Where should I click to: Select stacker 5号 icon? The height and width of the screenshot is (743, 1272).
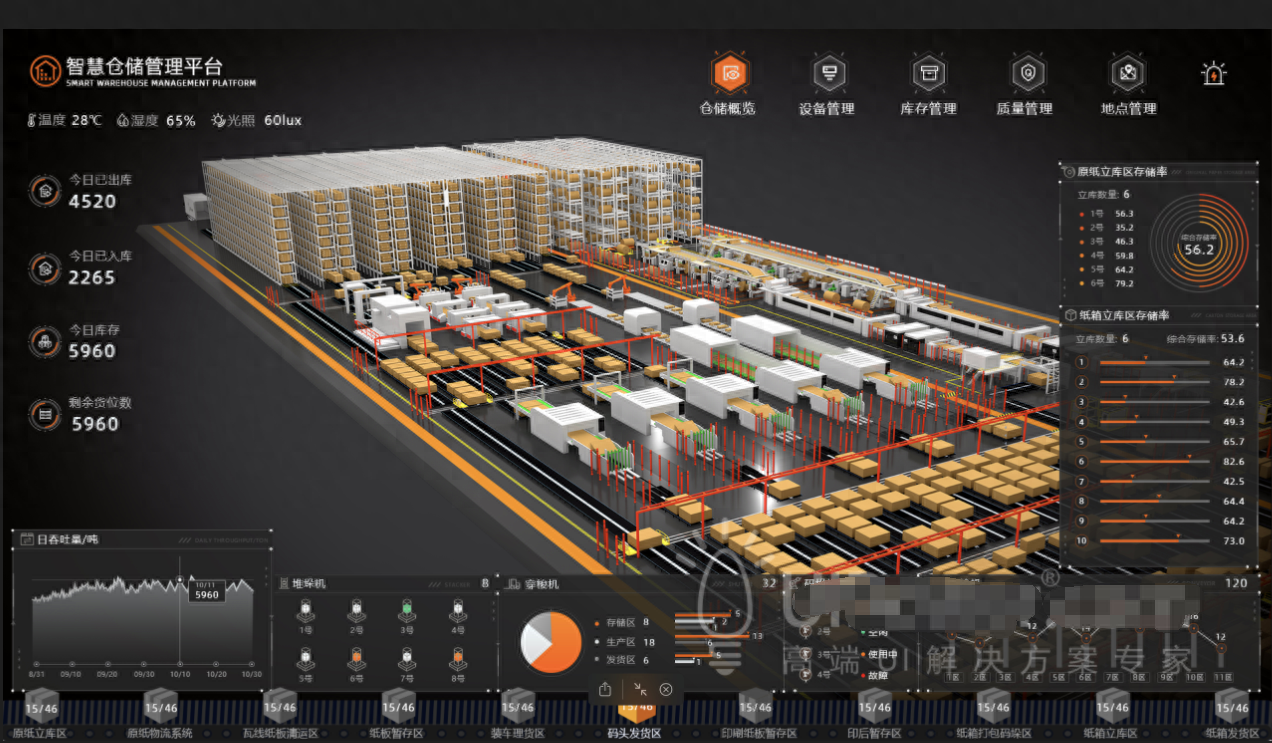[305, 658]
